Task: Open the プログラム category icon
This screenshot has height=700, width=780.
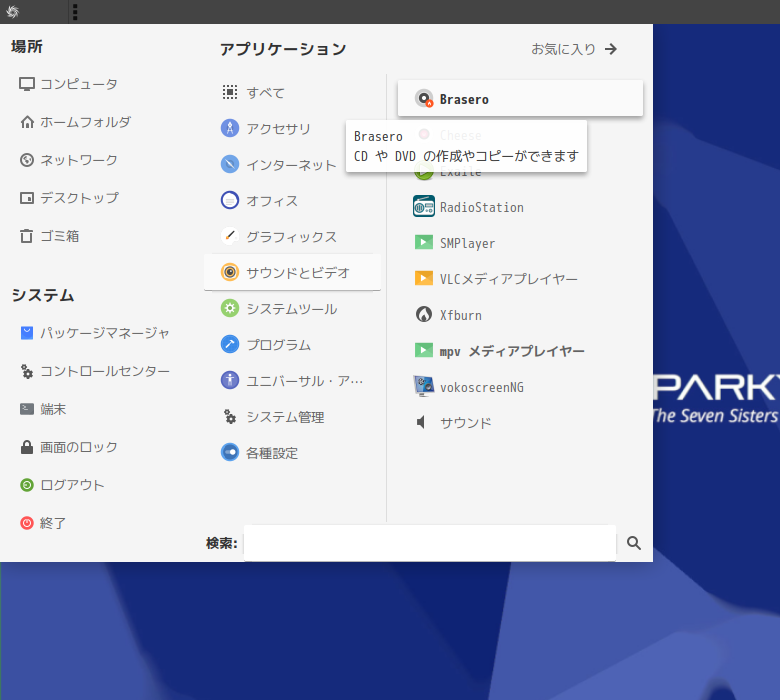Action: click(230, 344)
